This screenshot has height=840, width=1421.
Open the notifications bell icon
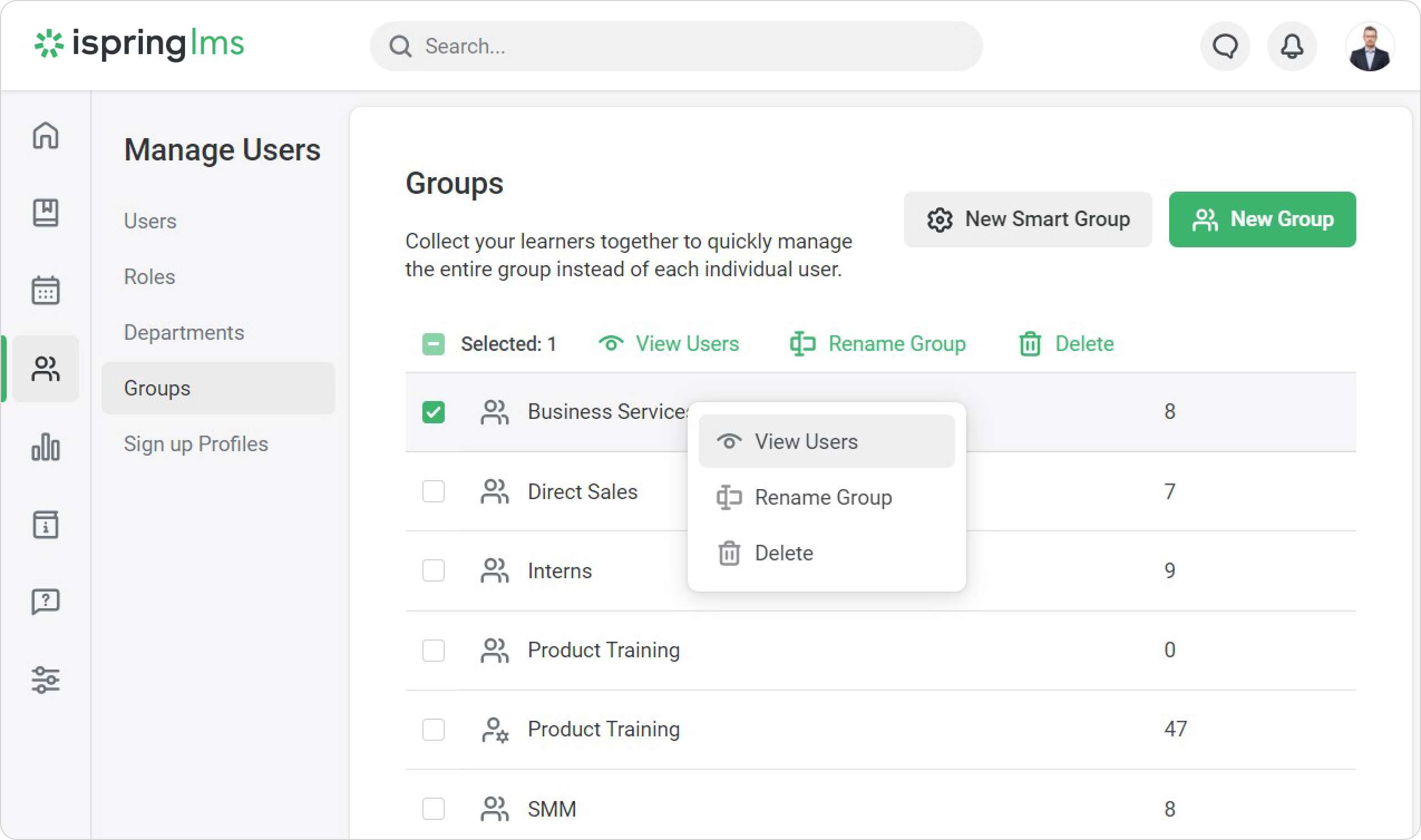(1291, 46)
